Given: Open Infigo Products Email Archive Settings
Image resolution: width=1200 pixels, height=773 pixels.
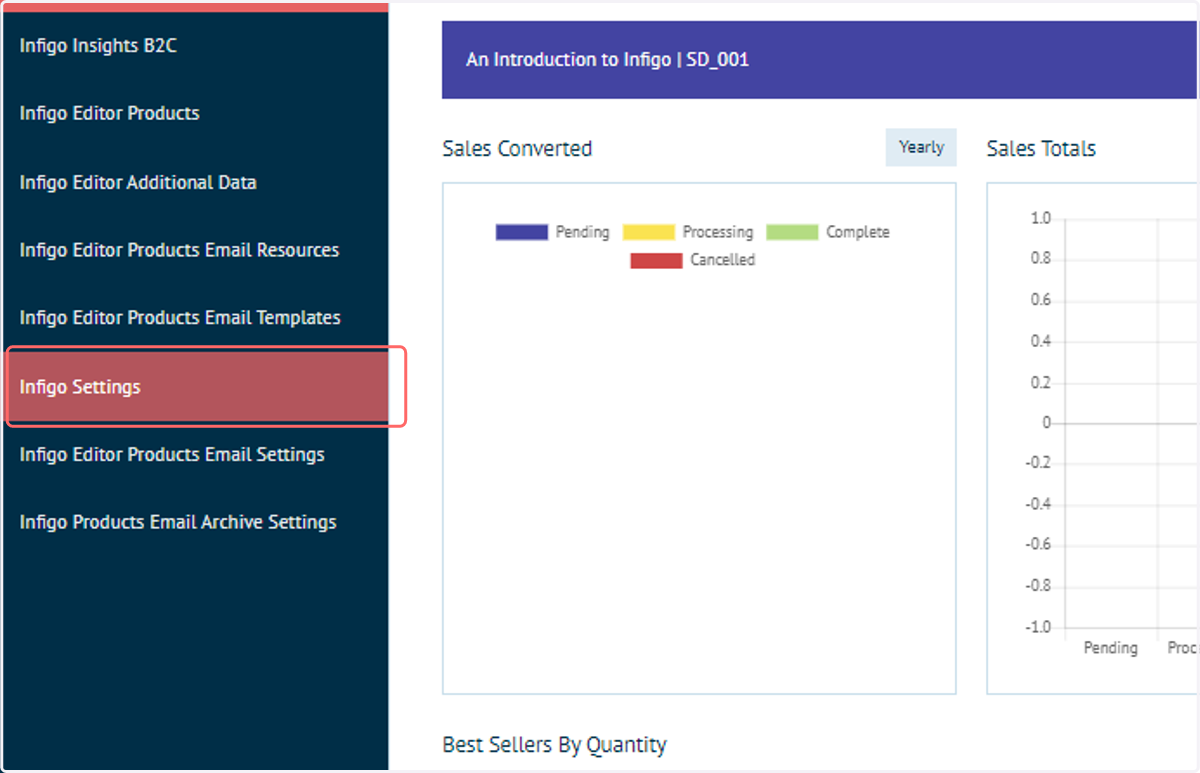Looking at the screenshot, I should tap(178, 522).
